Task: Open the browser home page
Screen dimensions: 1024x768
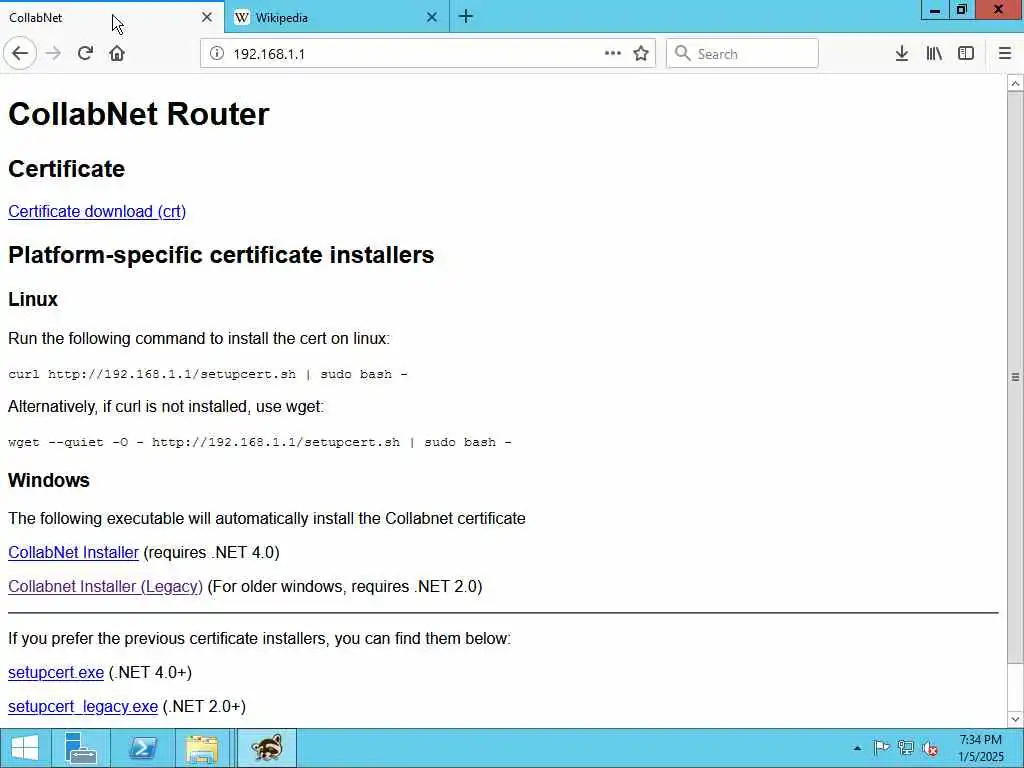Action: tap(117, 54)
